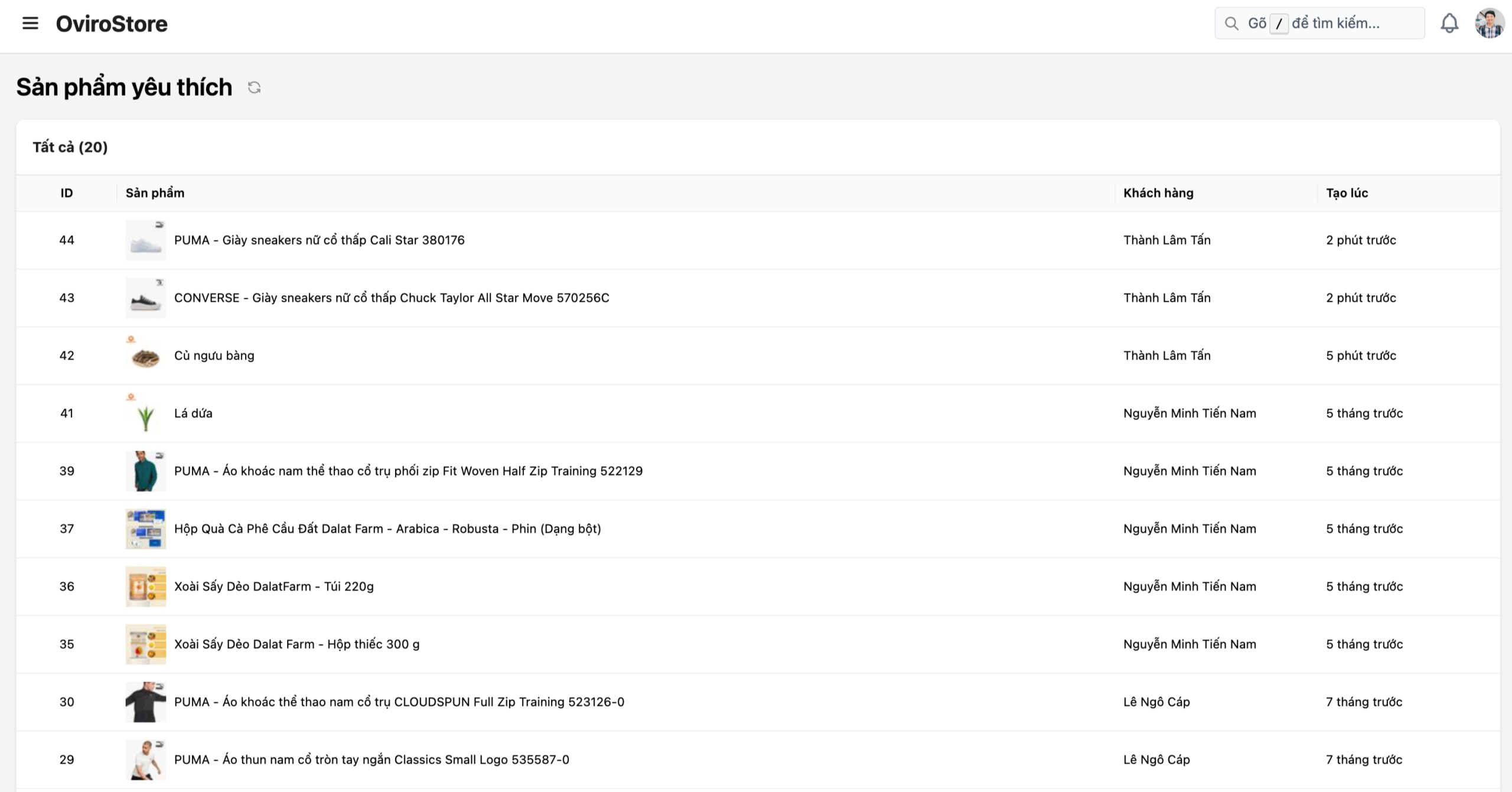This screenshot has height=792, width=1512.
Task: Click the CONVERSE Chuck Taylor thumbnail
Action: (145, 298)
